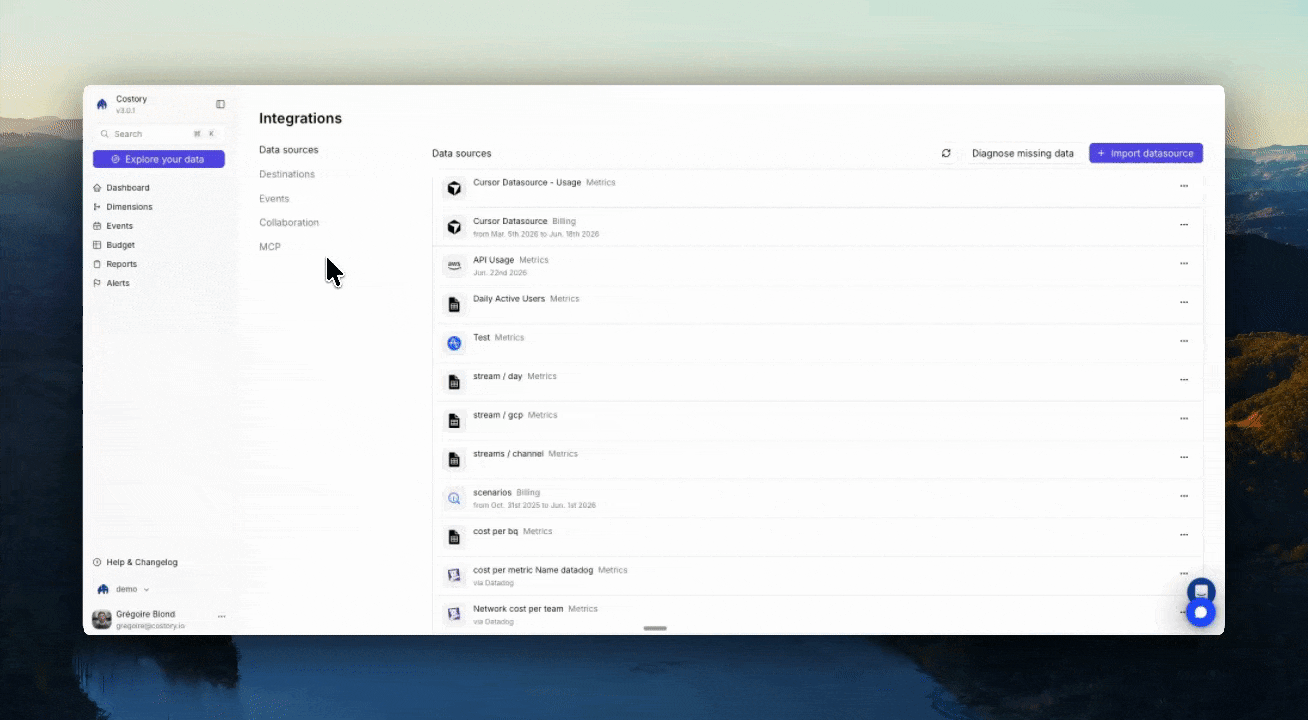Open options menu for stream / day
The height and width of the screenshot is (720, 1308).
coord(1184,380)
